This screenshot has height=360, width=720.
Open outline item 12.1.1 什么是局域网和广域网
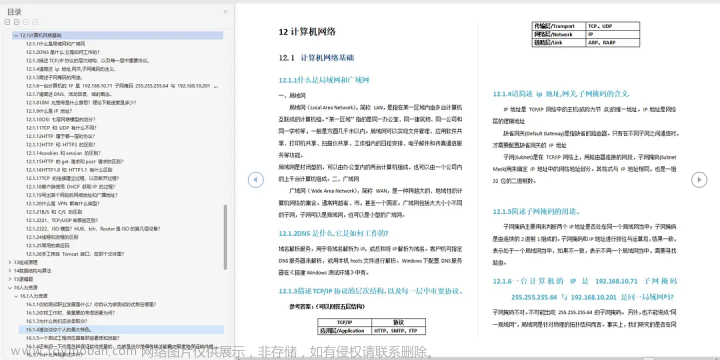click(56, 44)
